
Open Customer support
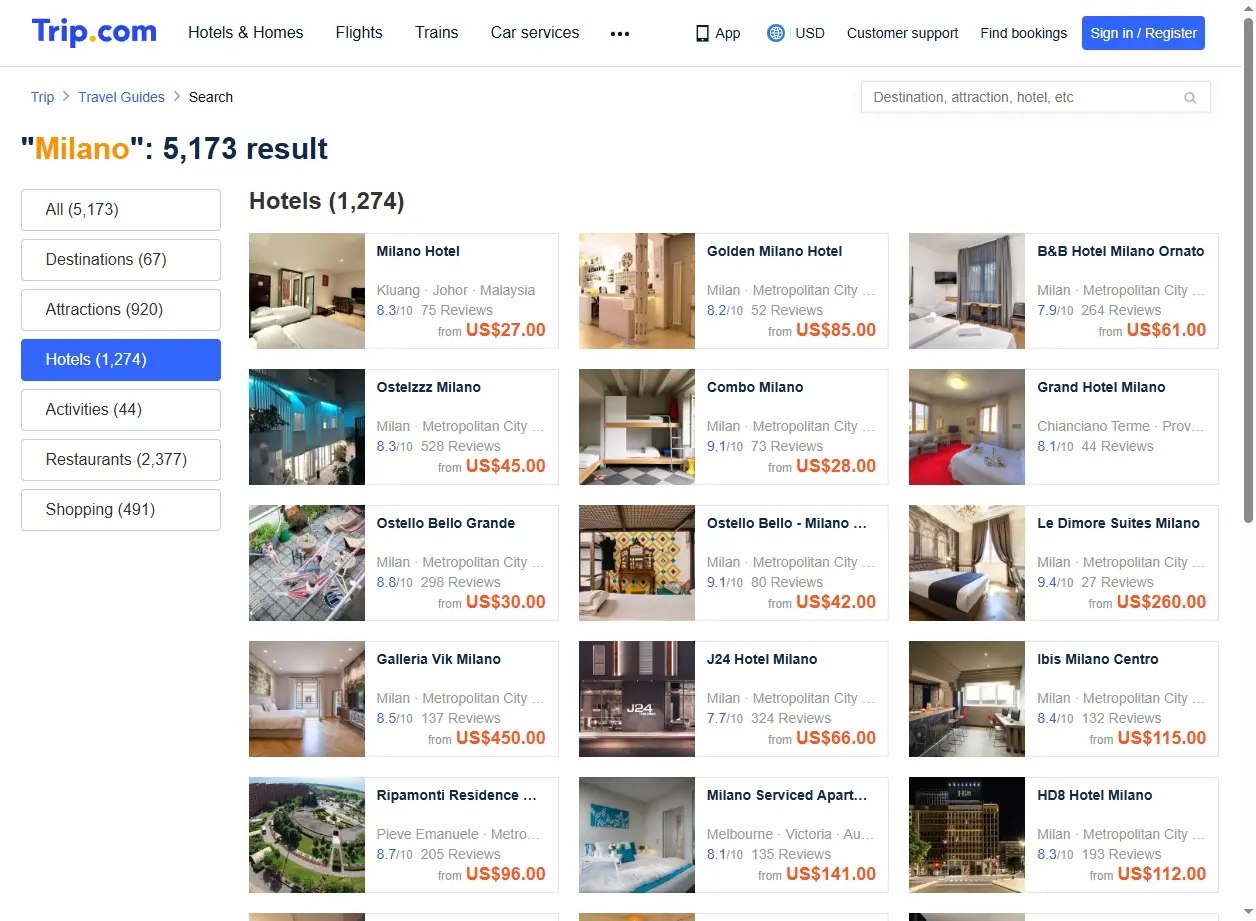[x=902, y=33]
